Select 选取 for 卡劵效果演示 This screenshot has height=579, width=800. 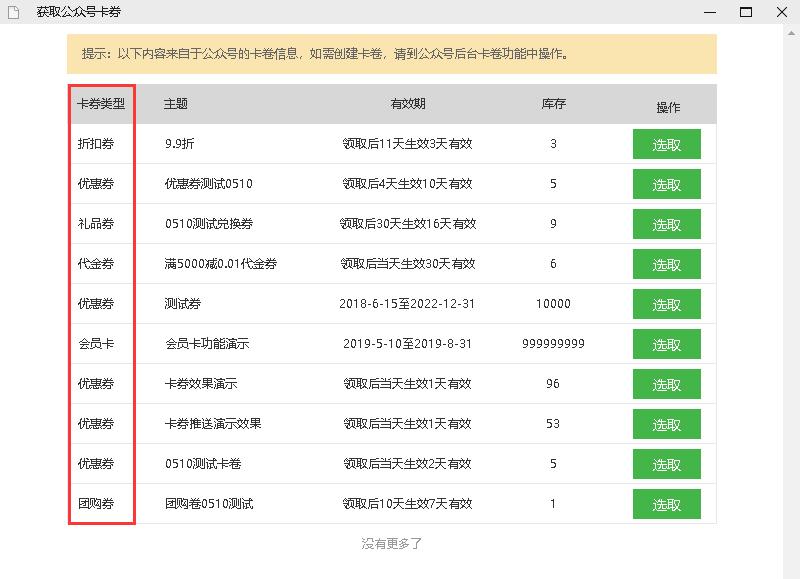tap(666, 384)
